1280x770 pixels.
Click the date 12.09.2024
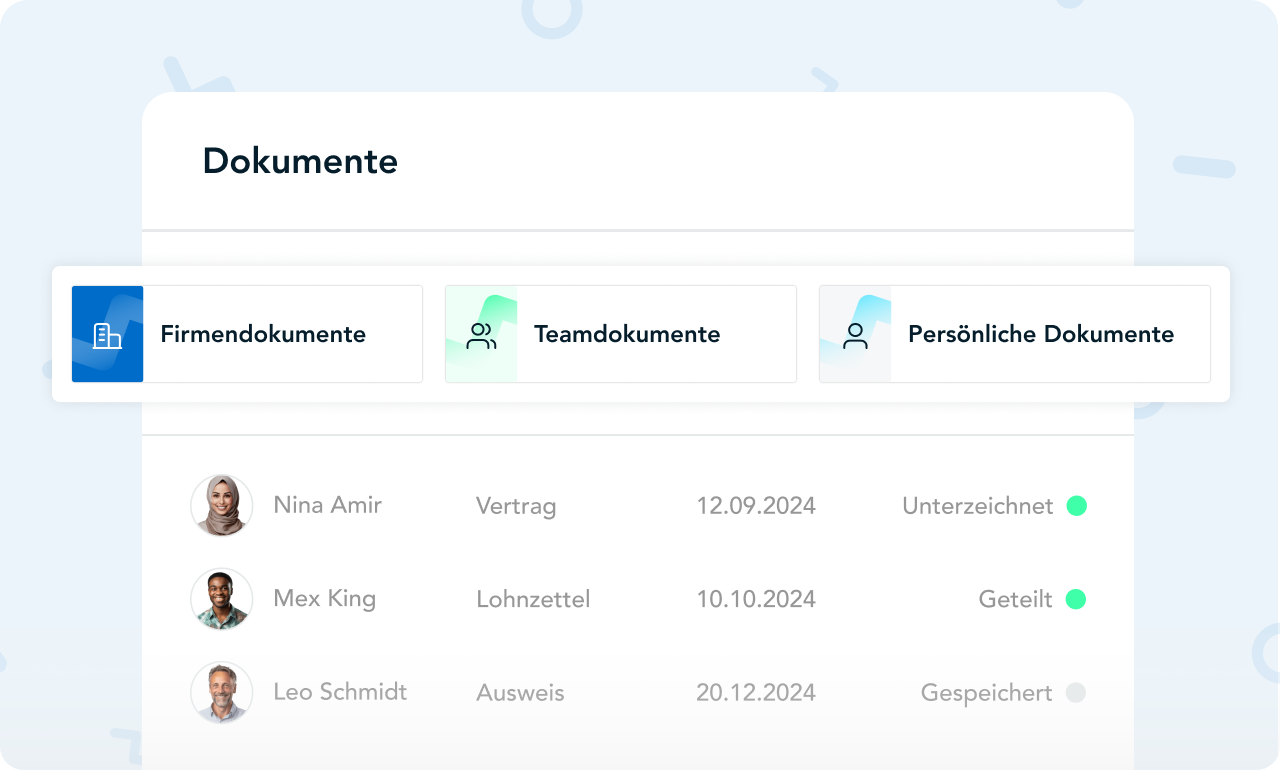pyautogui.click(x=756, y=506)
